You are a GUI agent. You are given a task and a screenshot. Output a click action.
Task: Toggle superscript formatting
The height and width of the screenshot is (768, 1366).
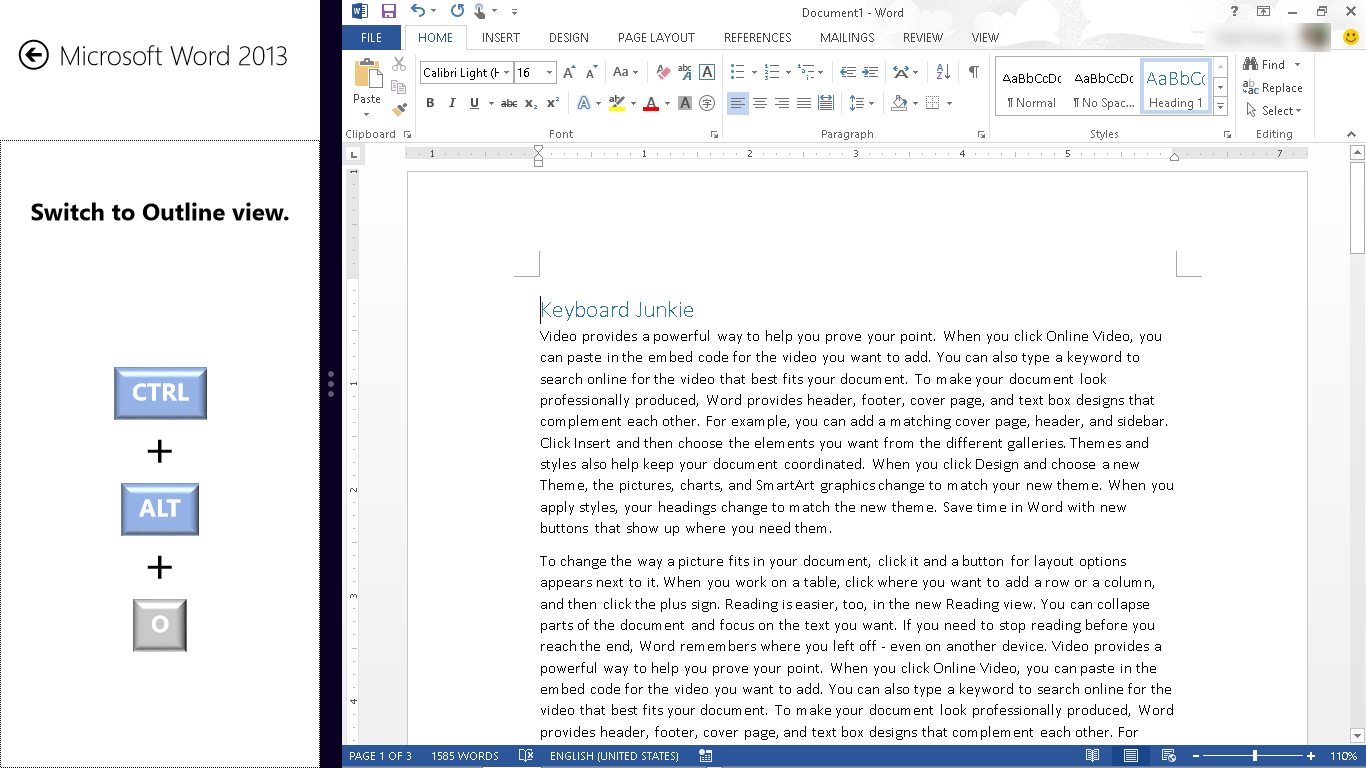tap(553, 103)
